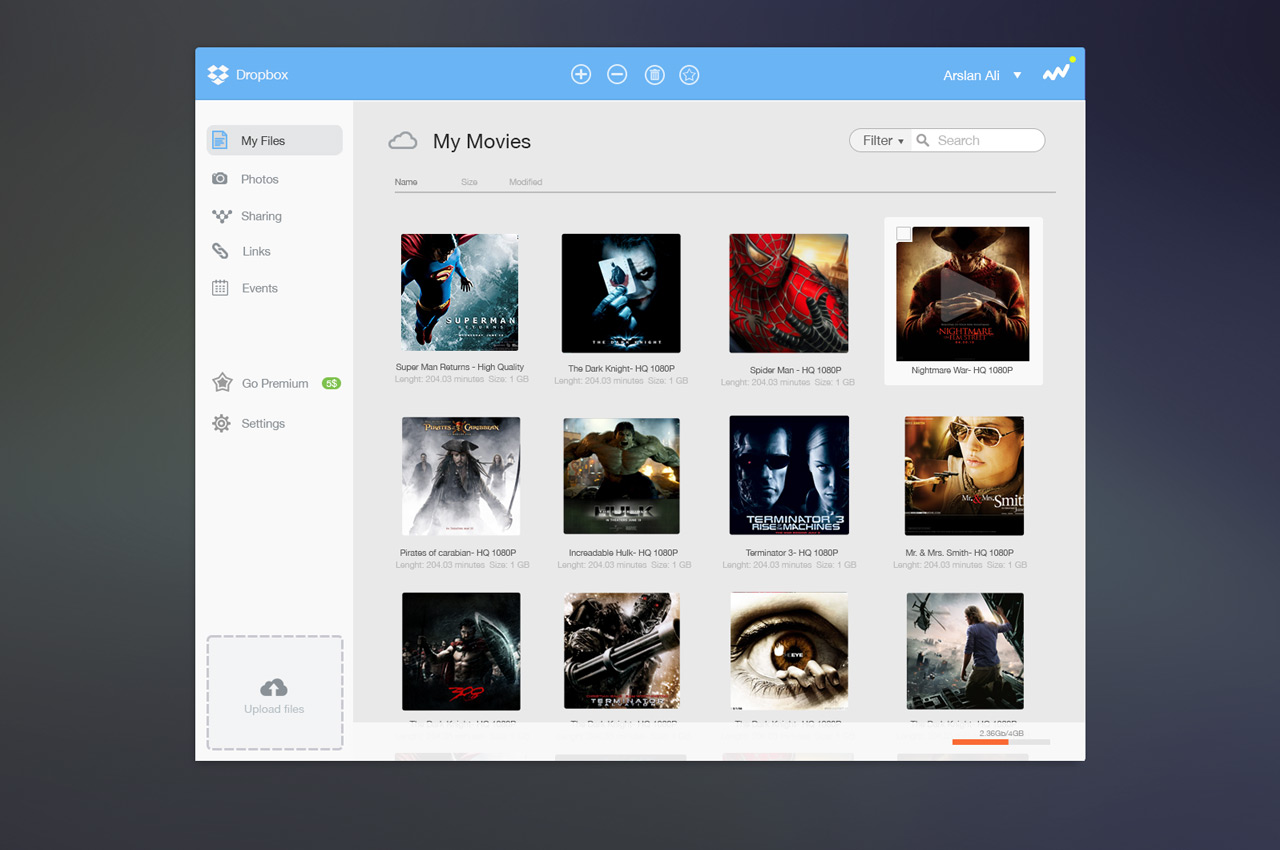Viewport: 1280px width, 850px height.
Task: Select Sharing in the sidebar
Action: [261, 216]
